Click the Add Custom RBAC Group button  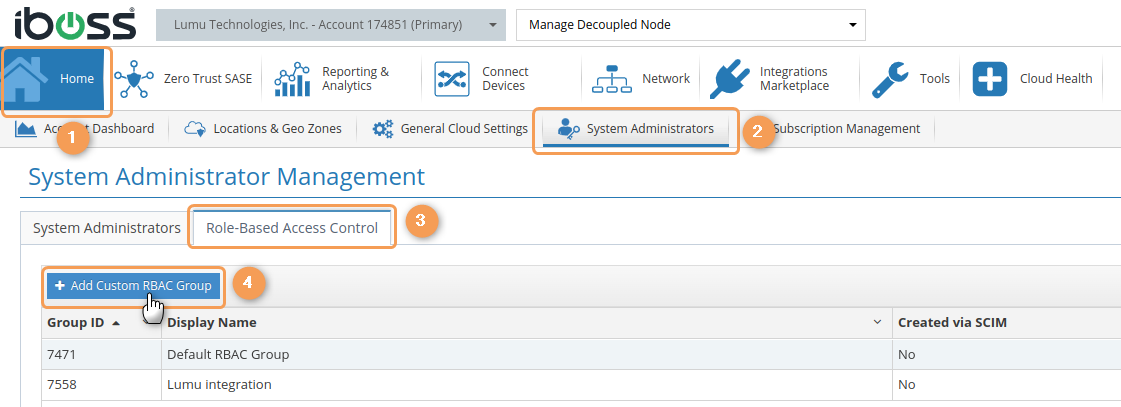click(133, 286)
